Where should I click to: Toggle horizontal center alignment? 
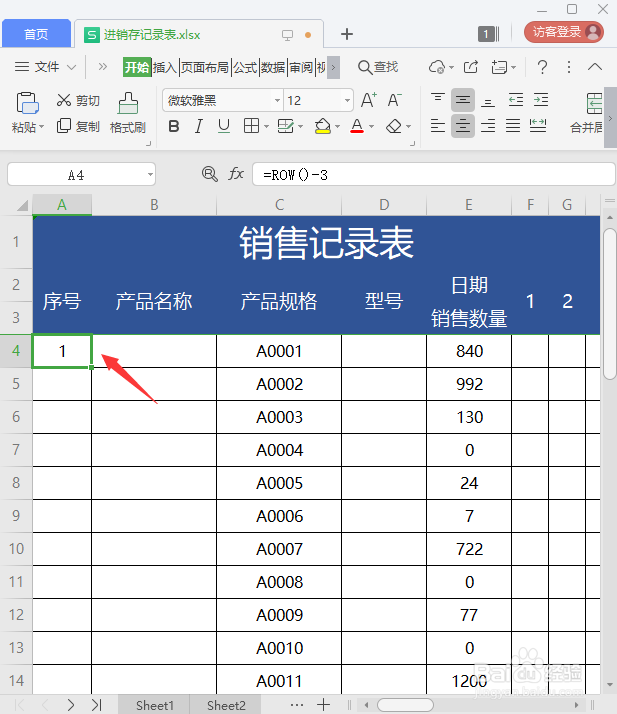click(x=463, y=126)
